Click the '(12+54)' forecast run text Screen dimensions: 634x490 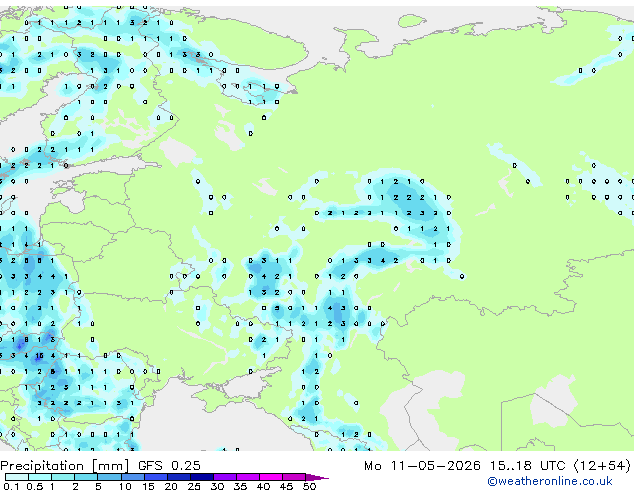pos(602,466)
